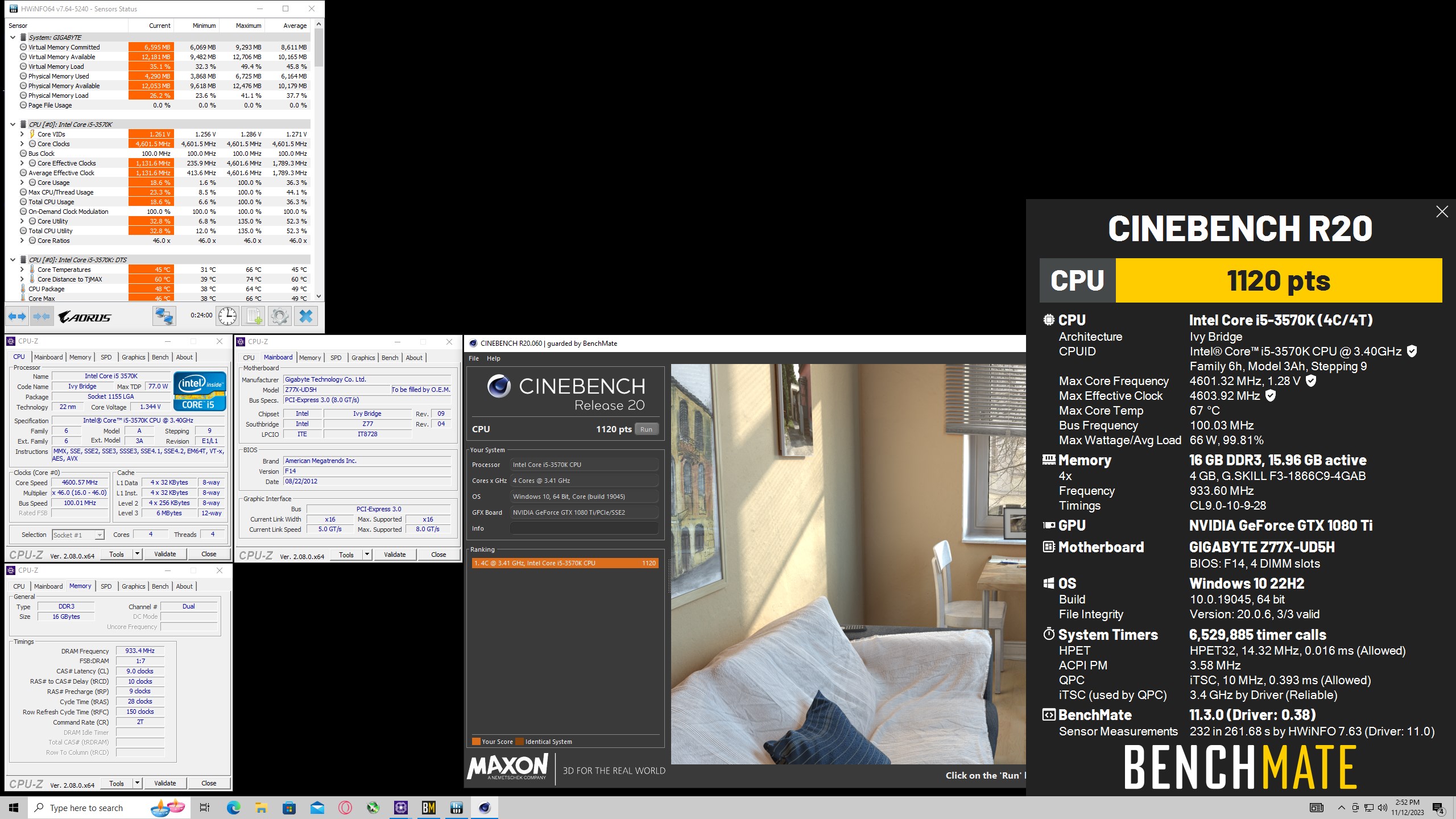Switch to Bench tab in CPU-Z CPU window

tap(160, 357)
